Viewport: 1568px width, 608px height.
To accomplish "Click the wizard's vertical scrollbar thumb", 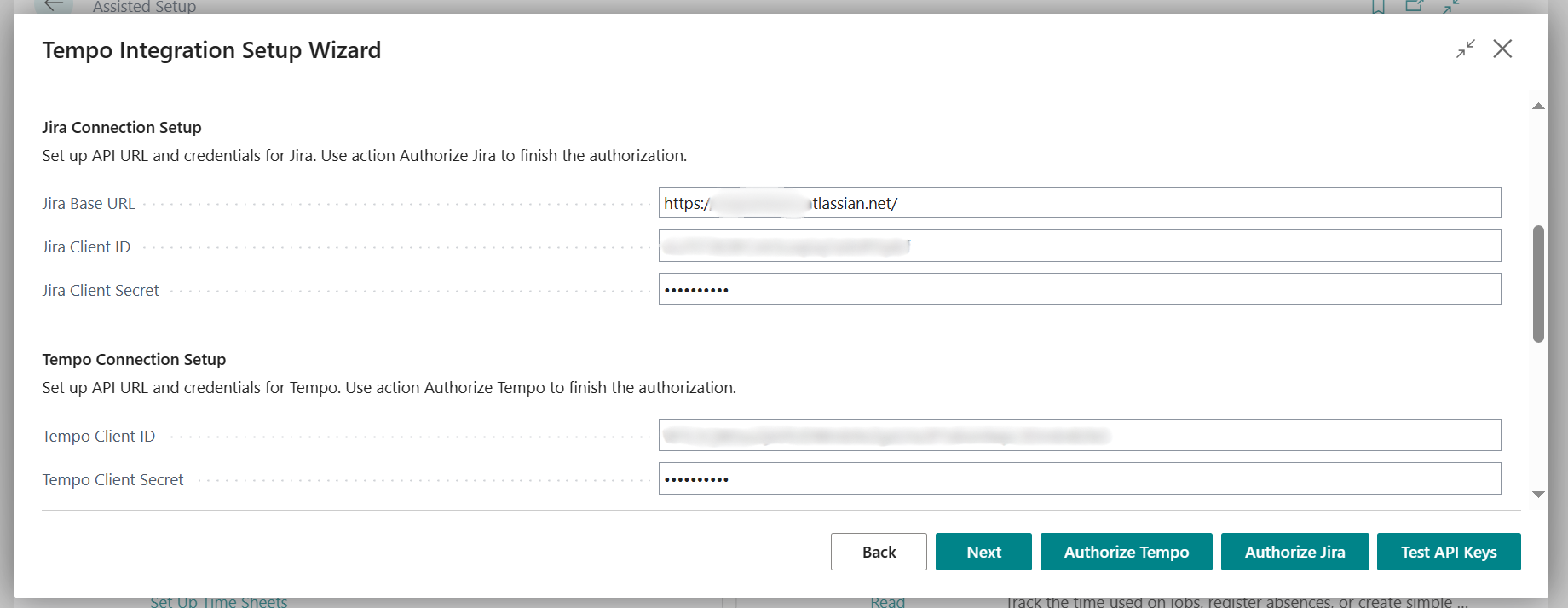I will click(x=1538, y=283).
